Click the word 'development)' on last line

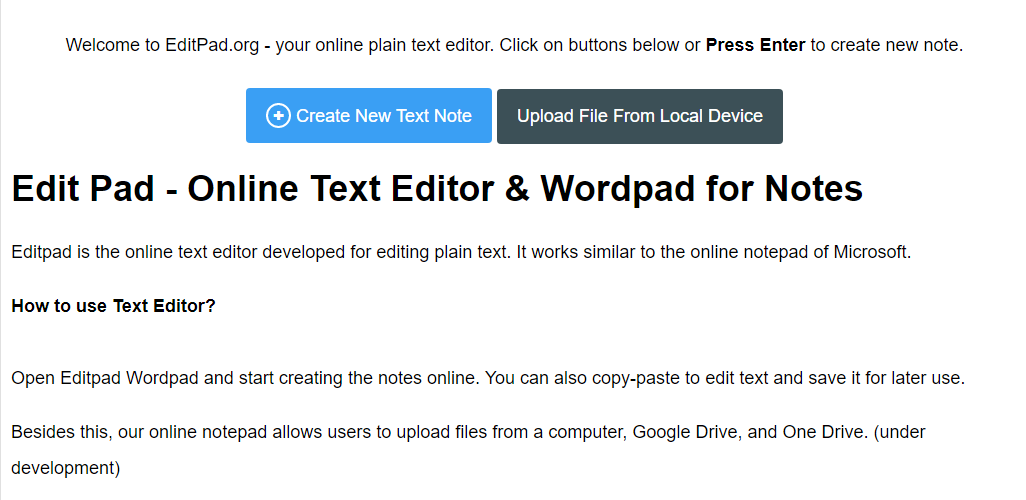click(66, 467)
